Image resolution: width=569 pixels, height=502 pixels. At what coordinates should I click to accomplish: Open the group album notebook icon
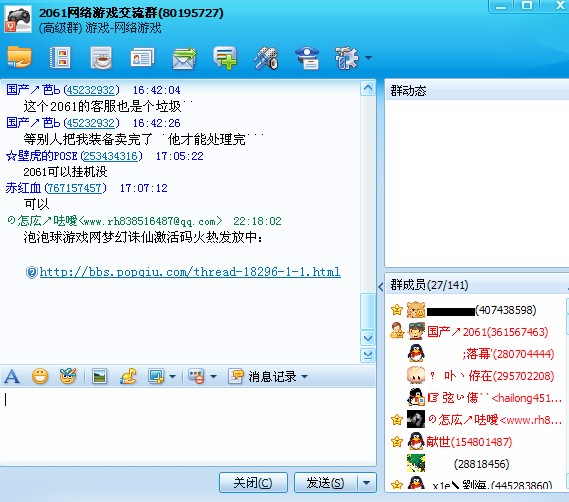click(60, 57)
